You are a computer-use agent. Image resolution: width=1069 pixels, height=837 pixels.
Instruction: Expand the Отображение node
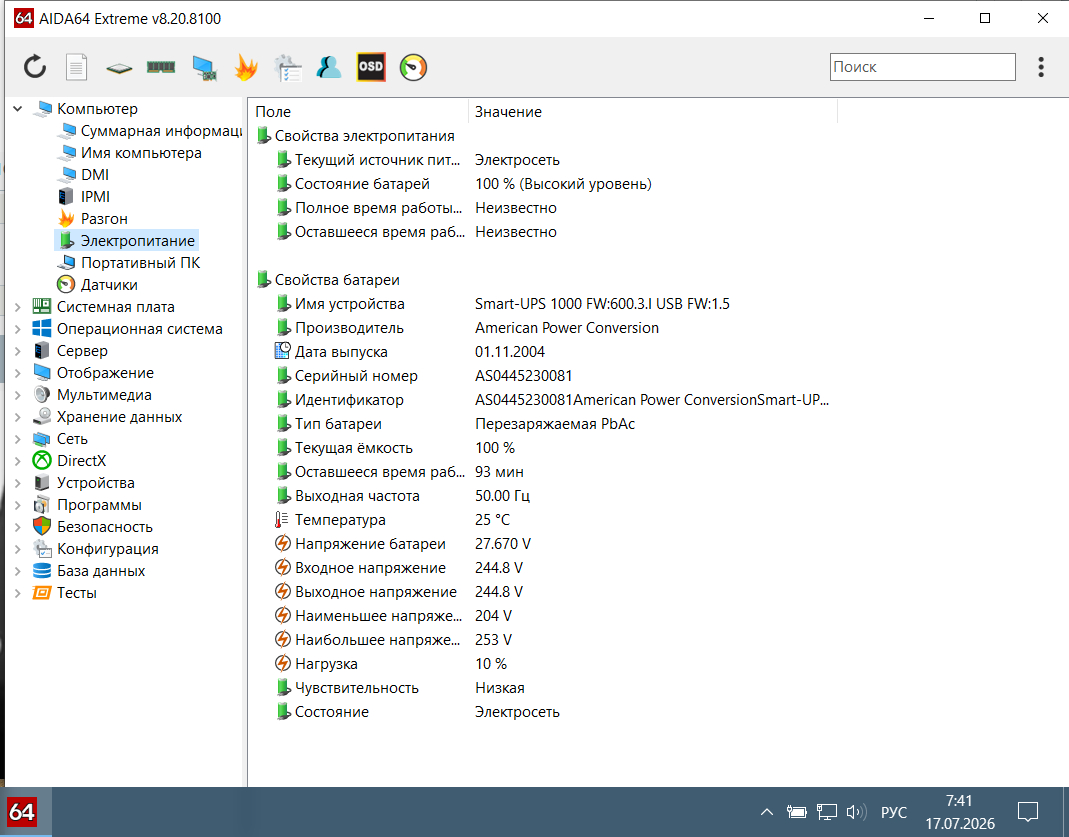pyautogui.click(x=18, y=373)
